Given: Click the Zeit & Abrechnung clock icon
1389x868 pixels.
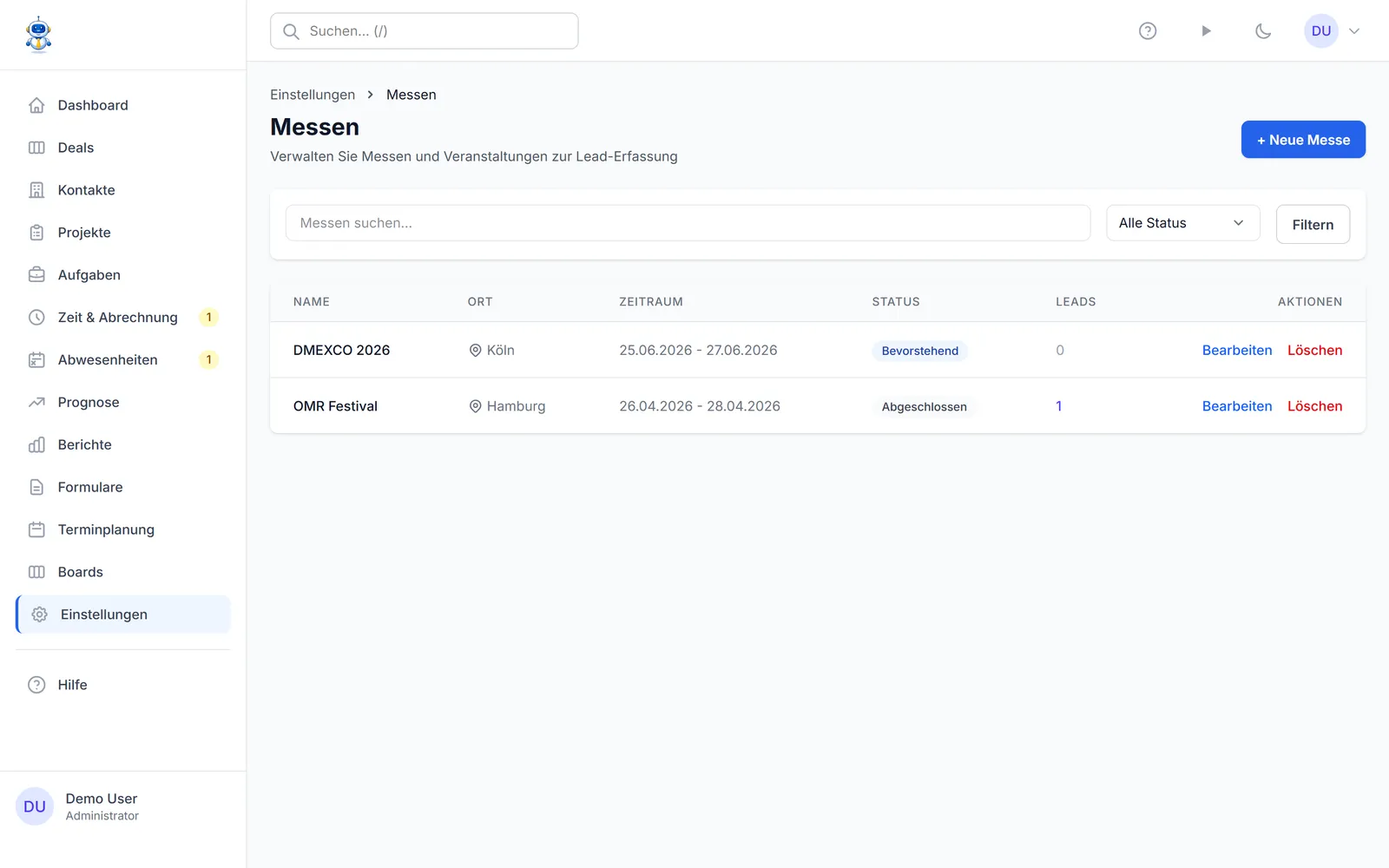Looking at the screenshot, I should coord(36,318).
